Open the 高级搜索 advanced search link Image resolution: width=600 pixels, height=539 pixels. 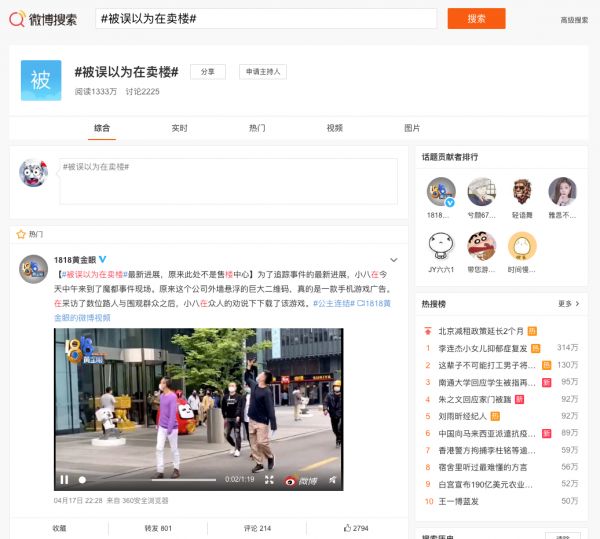click(x=573, y=20)
